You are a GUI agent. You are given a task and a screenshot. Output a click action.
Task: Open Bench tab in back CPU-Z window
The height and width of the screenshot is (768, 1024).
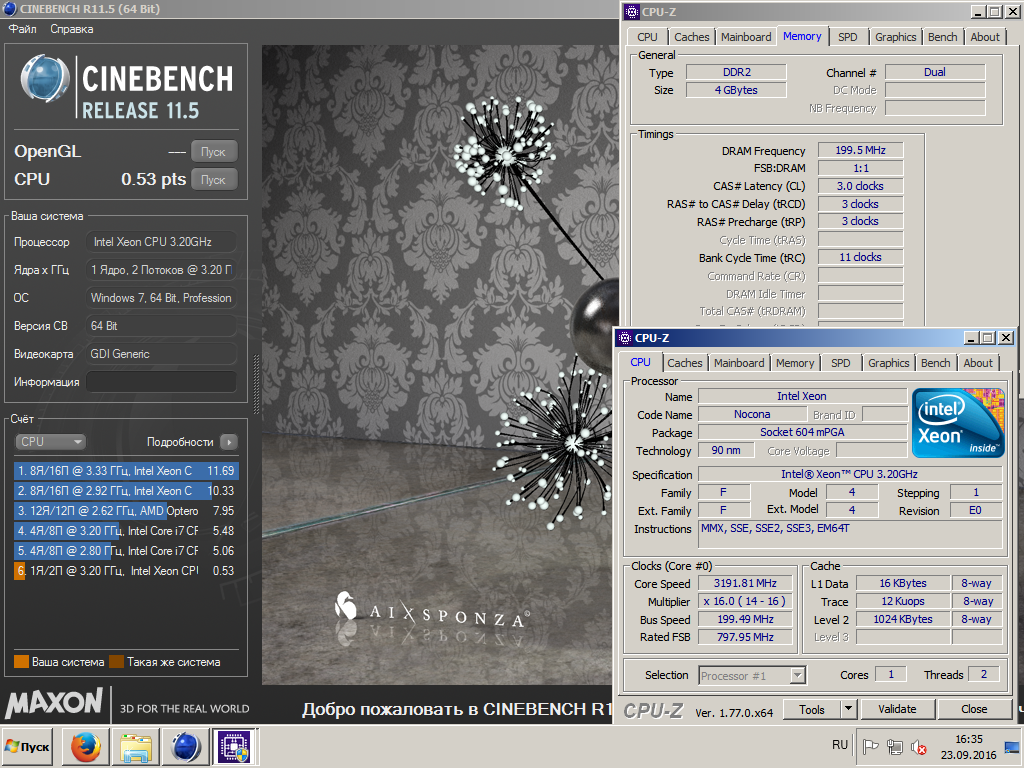[942, 37]
